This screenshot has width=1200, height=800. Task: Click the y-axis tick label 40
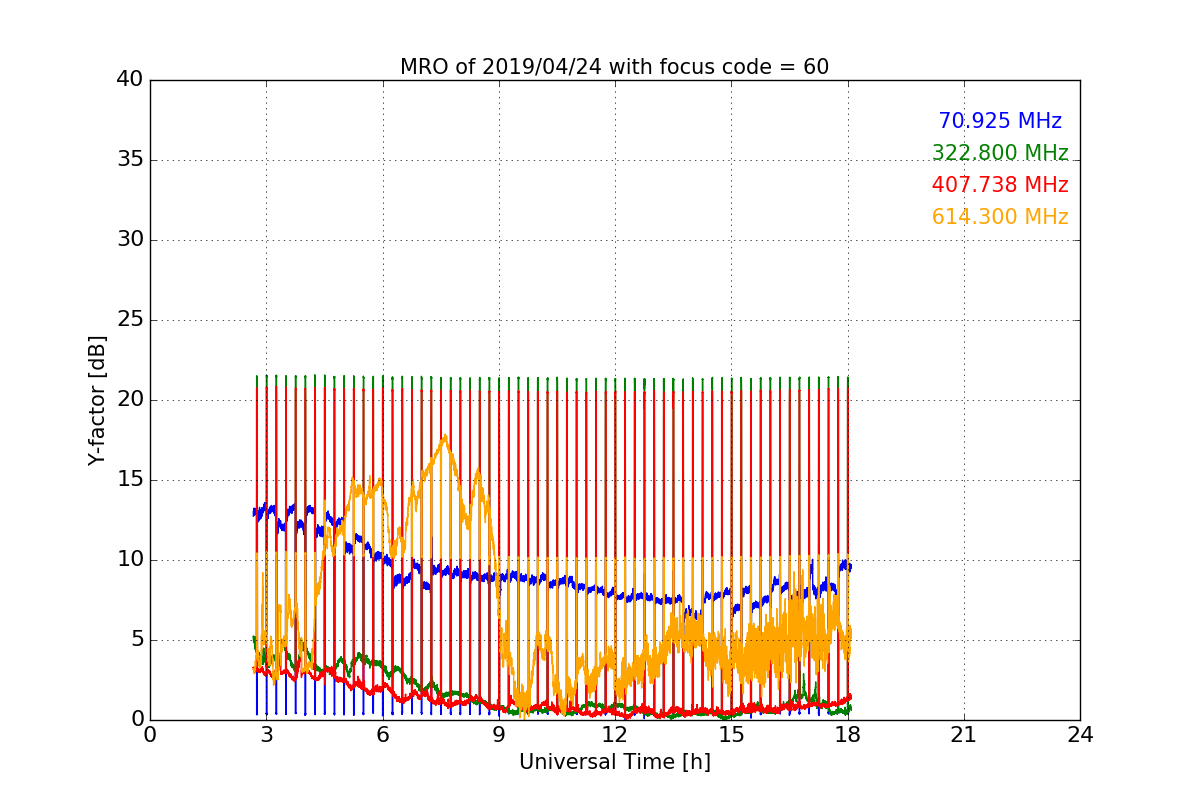pos(130,80)
